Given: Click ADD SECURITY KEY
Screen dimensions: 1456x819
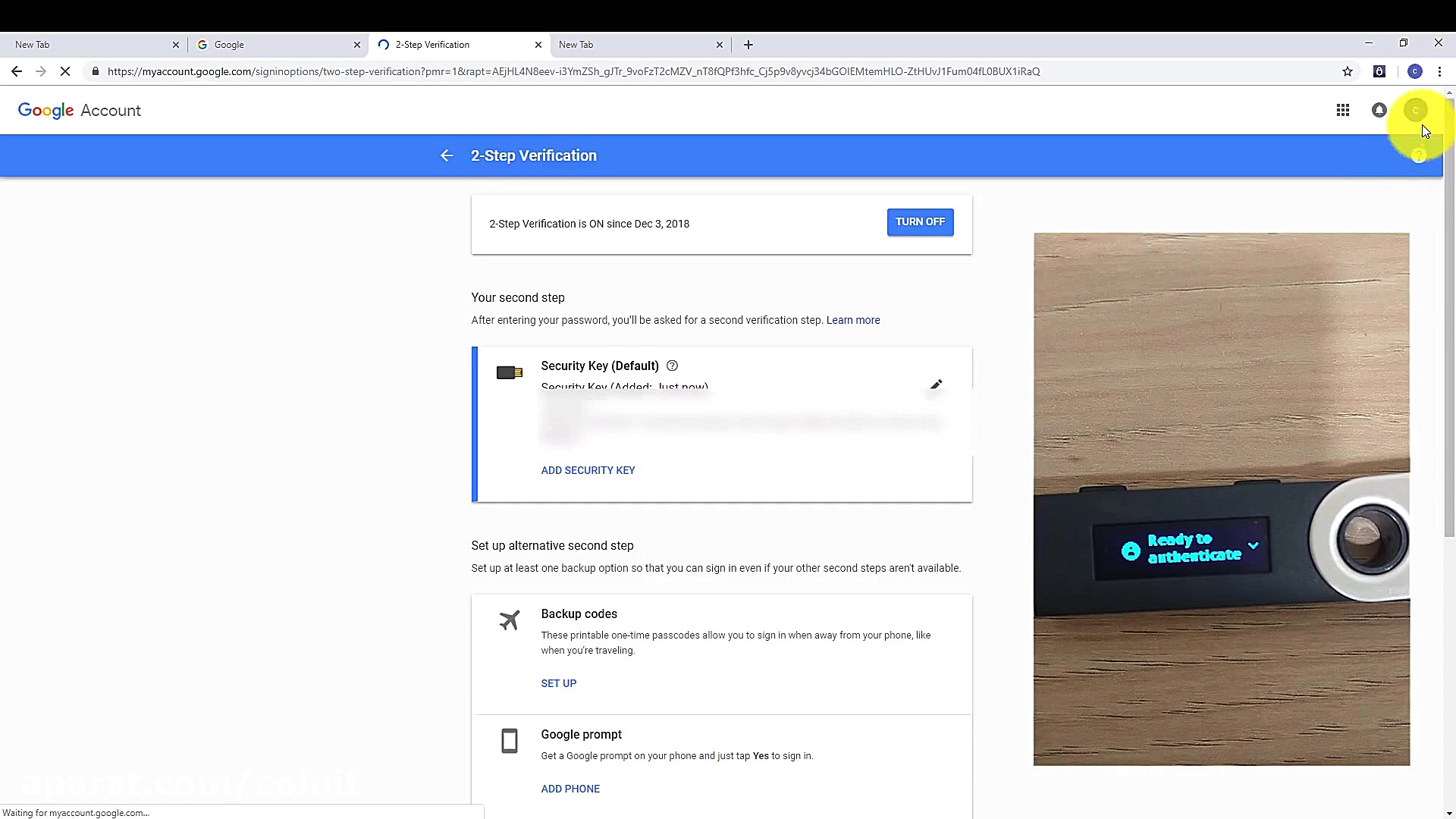Looking at the screenshot, I should 588,470.
